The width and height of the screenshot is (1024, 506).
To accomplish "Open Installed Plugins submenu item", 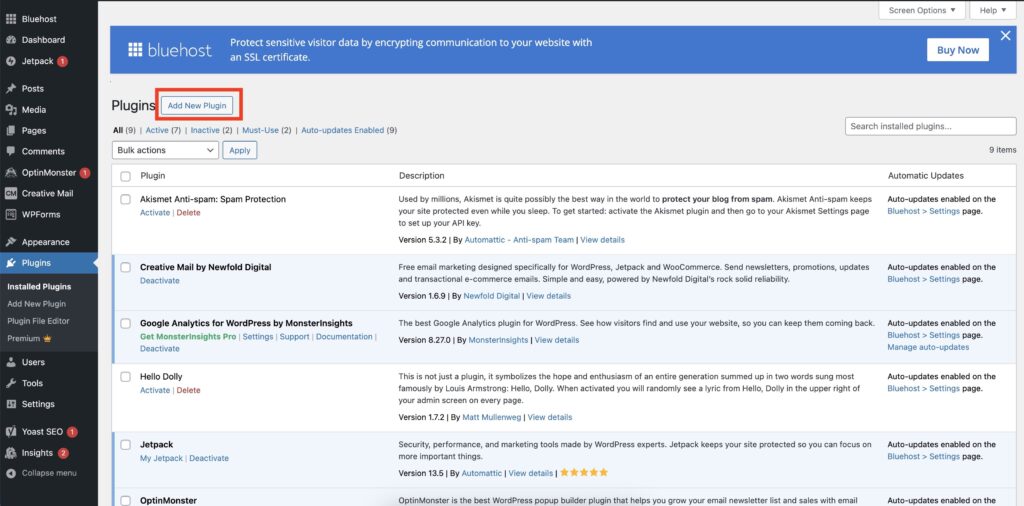I will pyautogui.click(x=39, y=287).
